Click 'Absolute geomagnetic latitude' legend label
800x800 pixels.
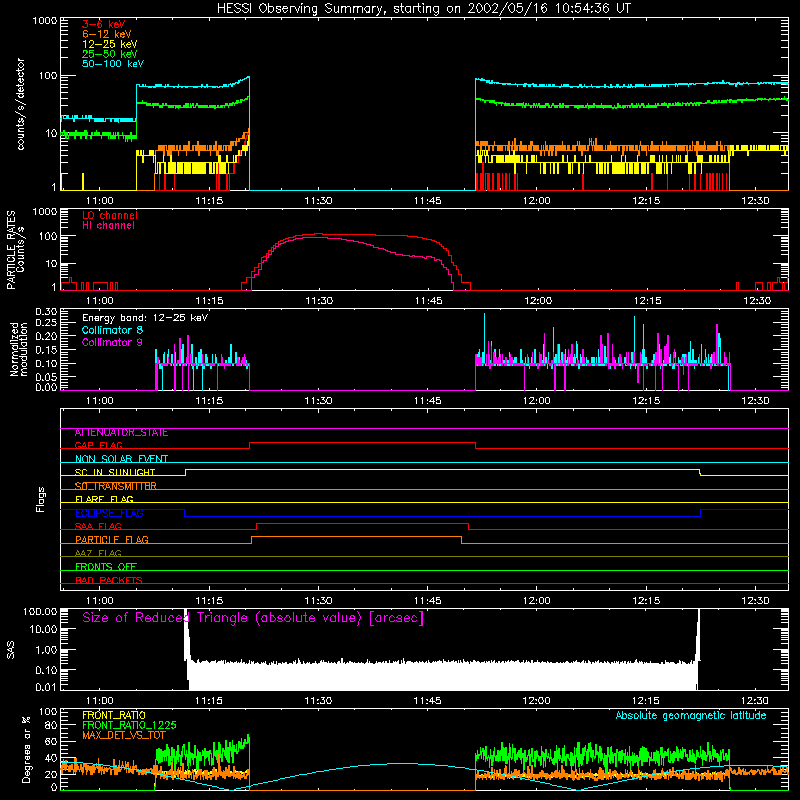[x=691, y=716]
